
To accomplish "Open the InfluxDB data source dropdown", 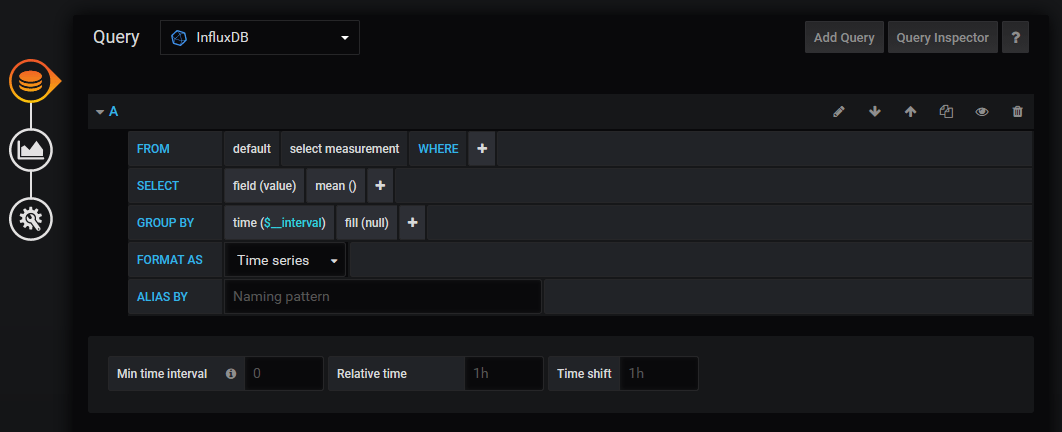I will tap(259, 38).
